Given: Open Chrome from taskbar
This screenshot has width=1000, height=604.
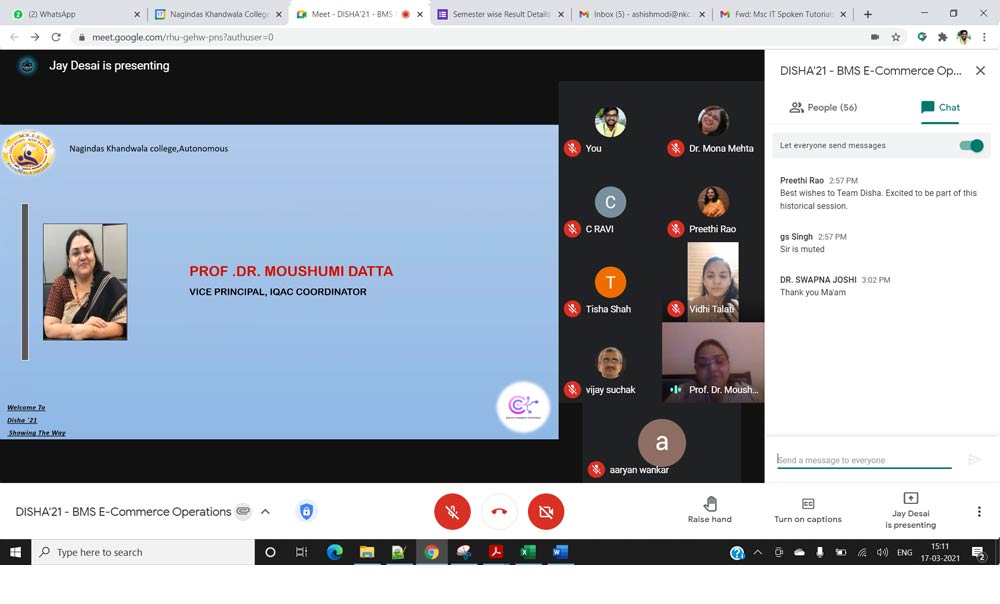Looking at the screenshot, I should coord(432,552).
